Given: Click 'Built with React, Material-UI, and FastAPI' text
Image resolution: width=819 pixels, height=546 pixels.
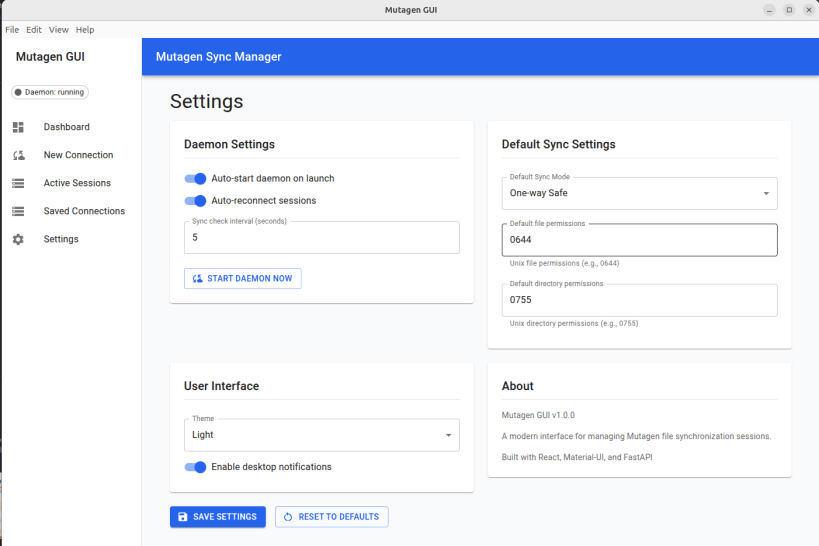Looking at the screenshot, I should (577, 457).
